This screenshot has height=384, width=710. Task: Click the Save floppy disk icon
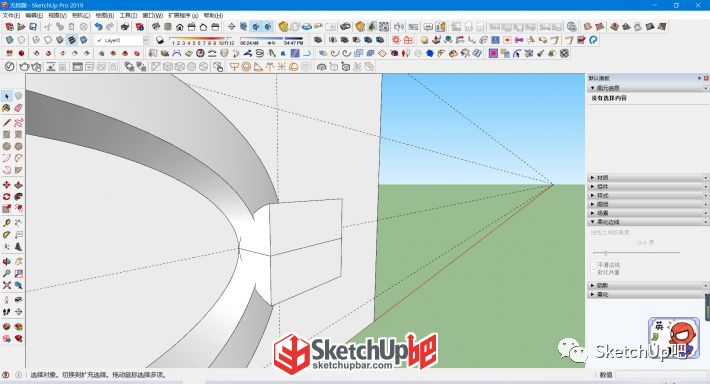tap(33, 27)
